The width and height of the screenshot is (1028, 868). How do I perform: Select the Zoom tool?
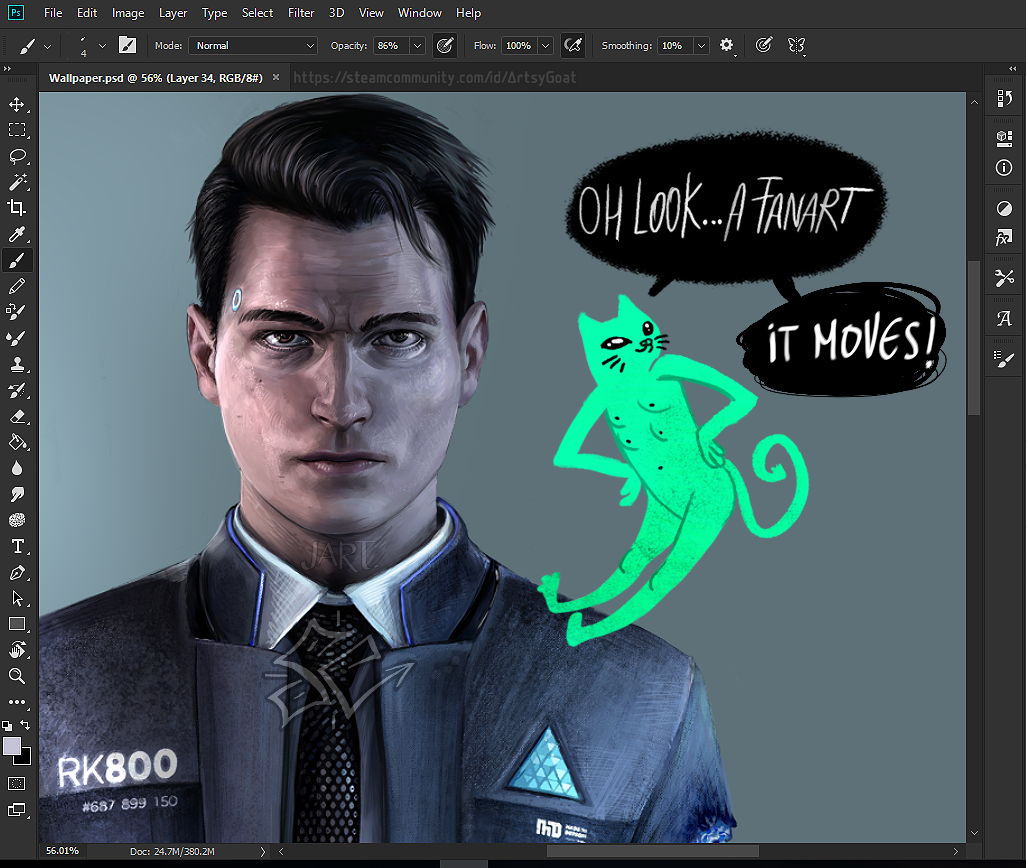[x=16, y=676]
